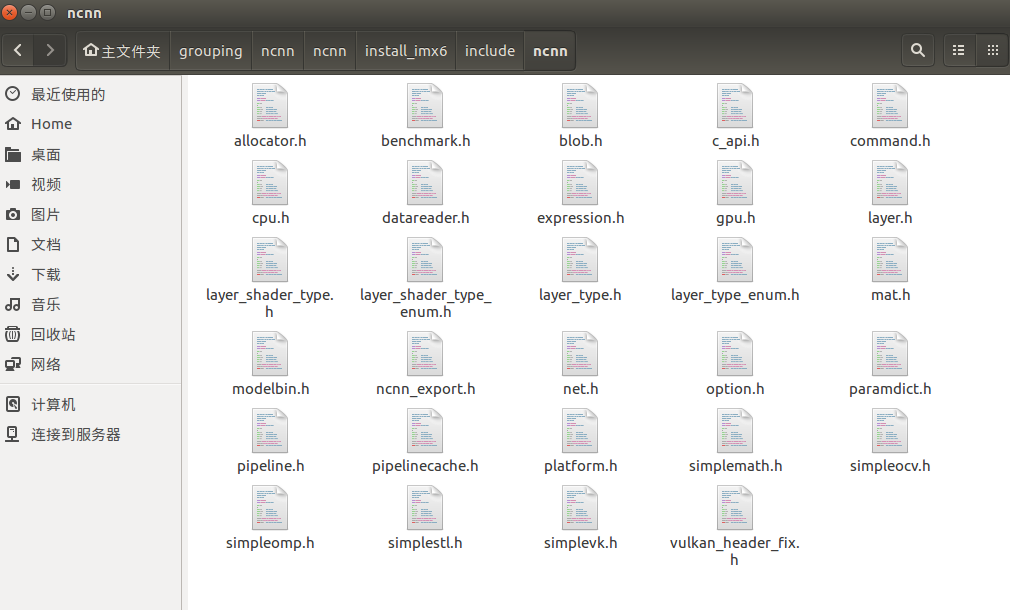Image resolution: width=1010 pixels, height=610 pixels.
Task: Select the allocator.h file icon
Action: pyautogui.click(x=270, y=106)
